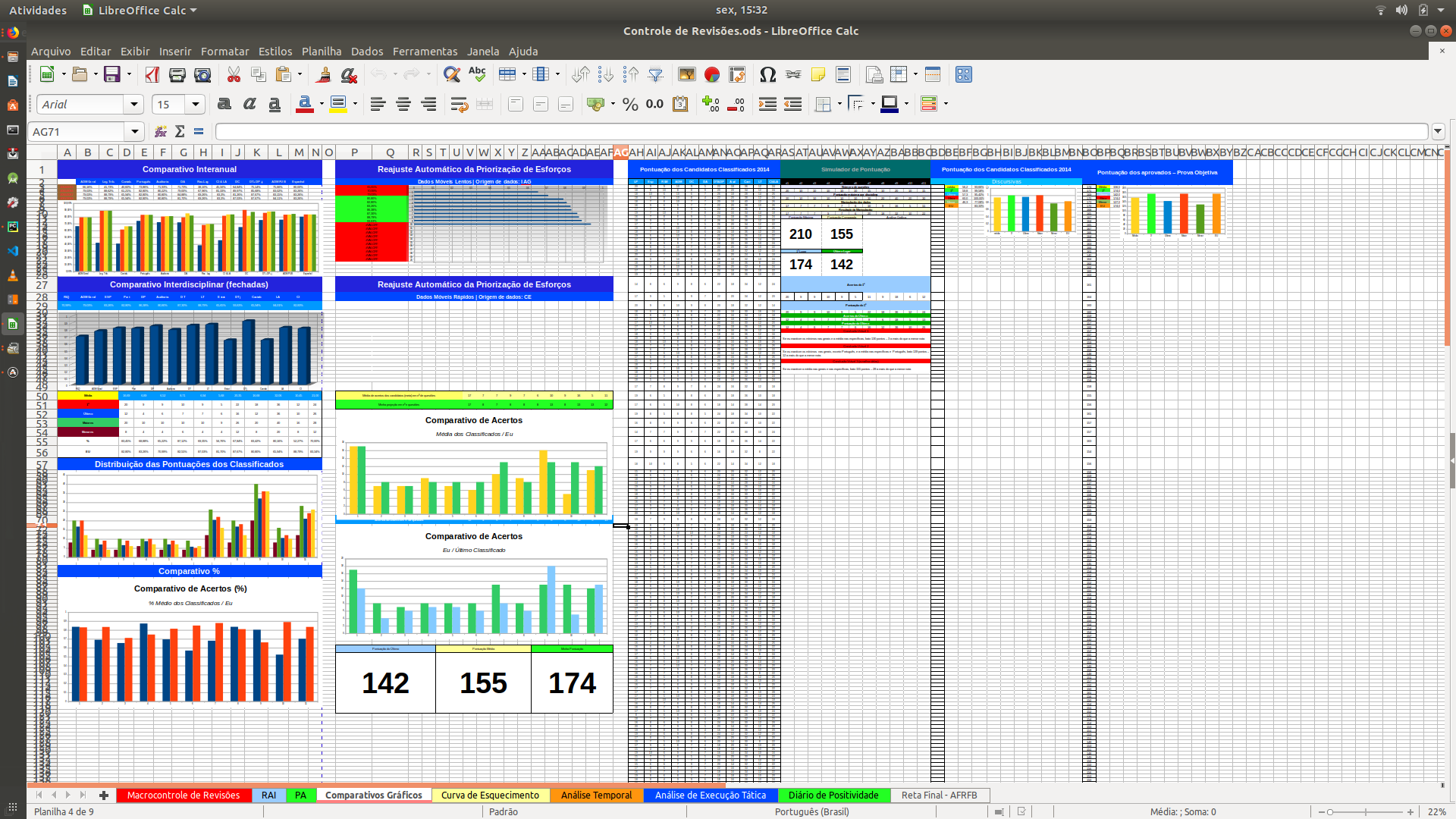Image resolution: width=1456 pixels, height=819 pixels.
Task: Click the formula input line
Action: [821, 131]
